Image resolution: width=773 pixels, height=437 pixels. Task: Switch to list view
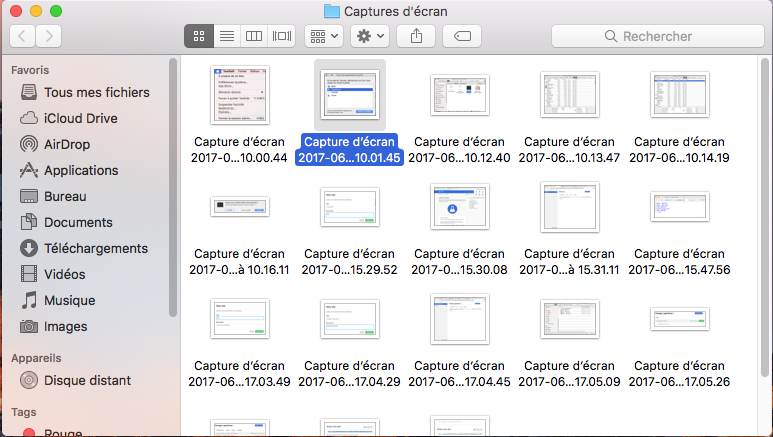coord(227,36)
